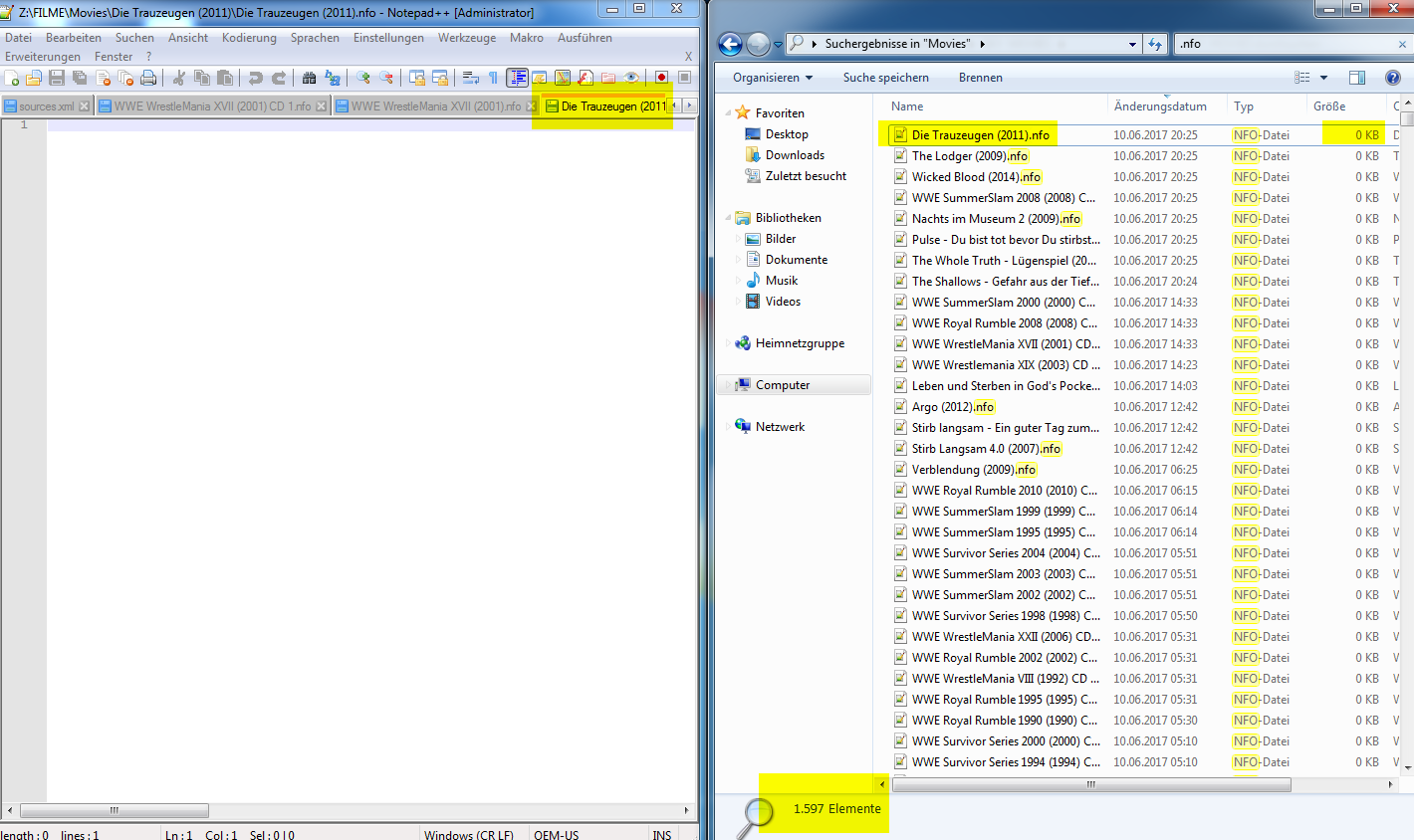1414x840 pixels.
Task: Click the Cut scissors icon in Notepad++
Action: 179,78
